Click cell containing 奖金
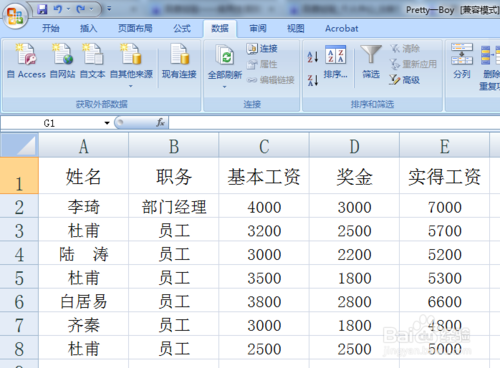This screenshot has width=500, height=368. coord(354,176)
